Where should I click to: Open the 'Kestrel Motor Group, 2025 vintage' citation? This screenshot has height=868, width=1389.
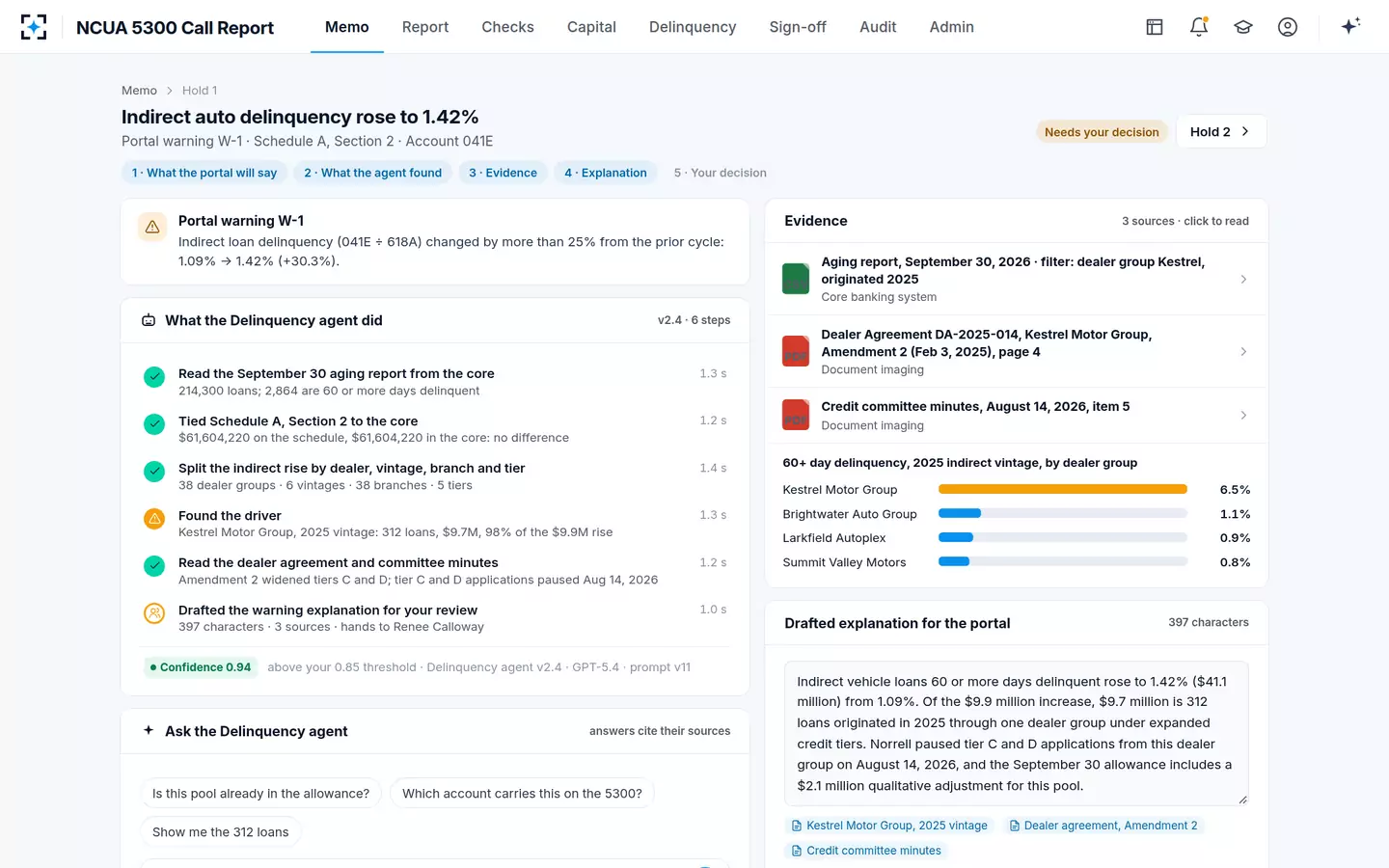[x=889, y=826]
